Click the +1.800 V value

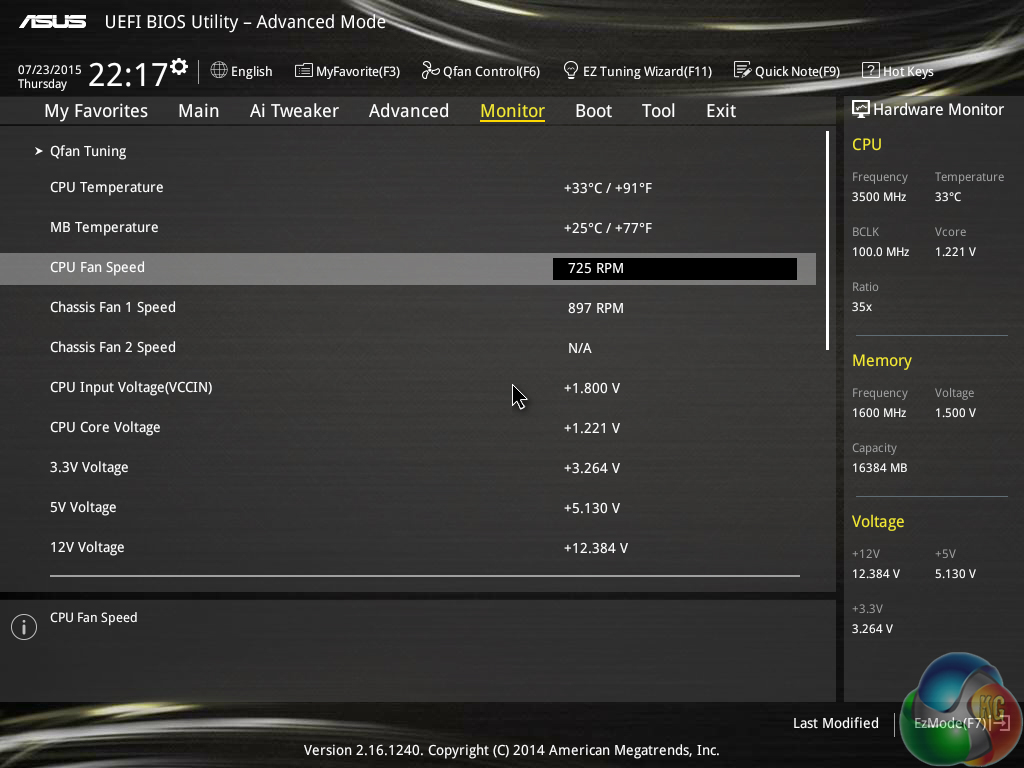point(592,388)
